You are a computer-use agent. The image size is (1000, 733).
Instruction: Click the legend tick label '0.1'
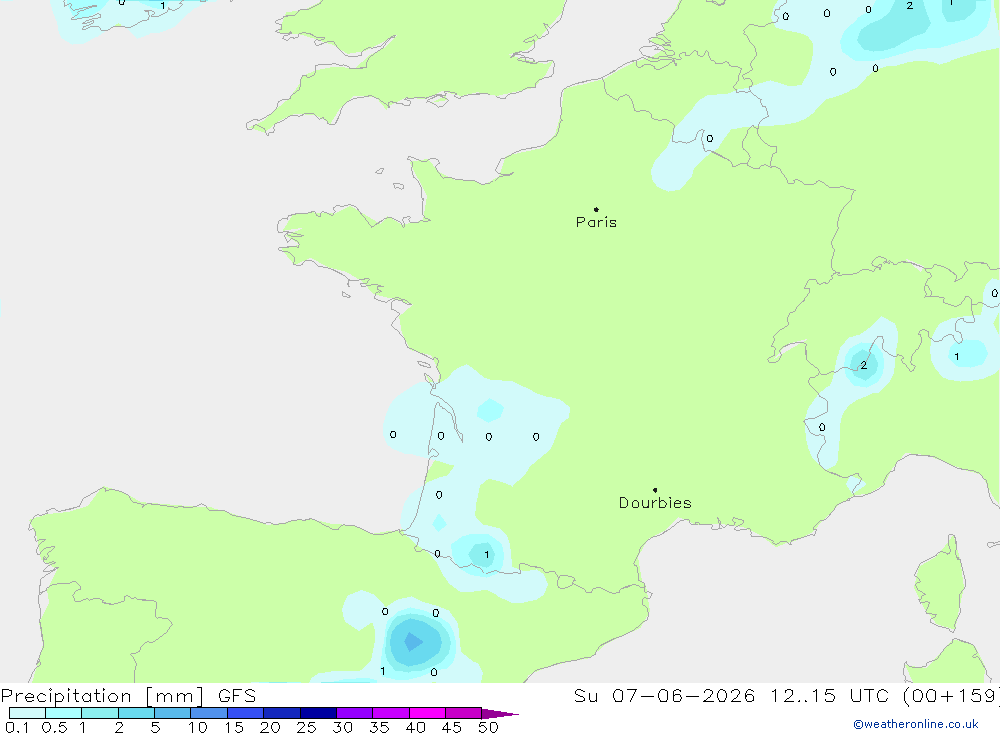tap(17, 727)
